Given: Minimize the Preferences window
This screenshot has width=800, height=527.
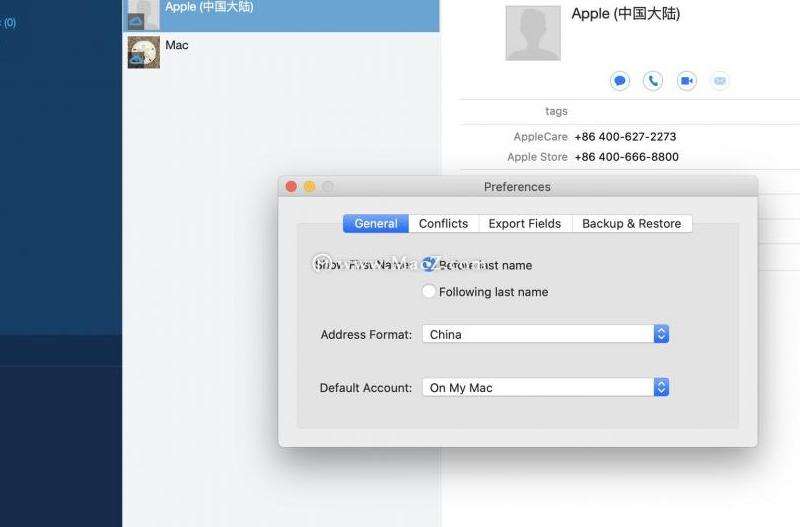Looking at the screenshot, I should point(310,187).
